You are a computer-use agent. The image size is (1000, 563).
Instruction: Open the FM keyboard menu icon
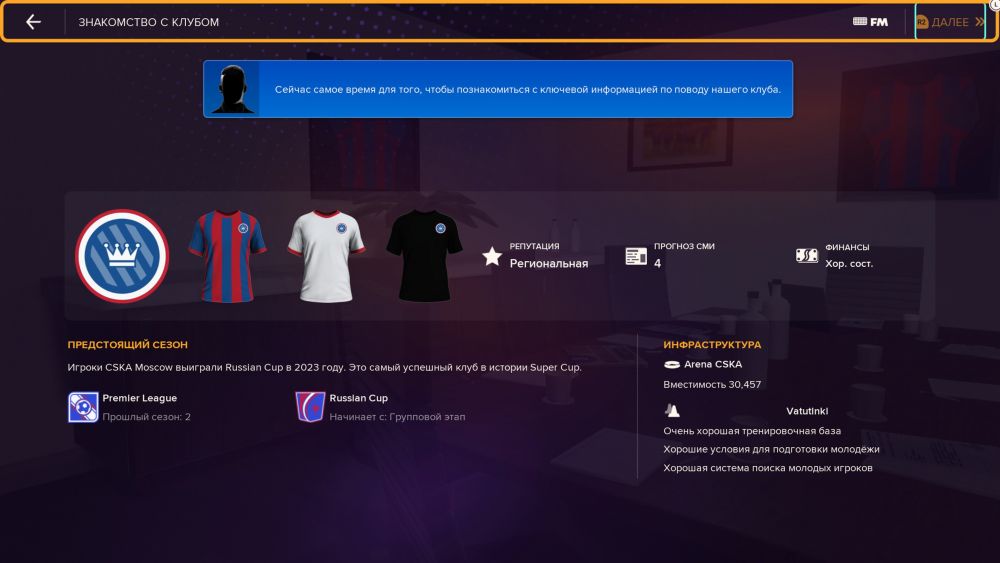pos(870,22)
